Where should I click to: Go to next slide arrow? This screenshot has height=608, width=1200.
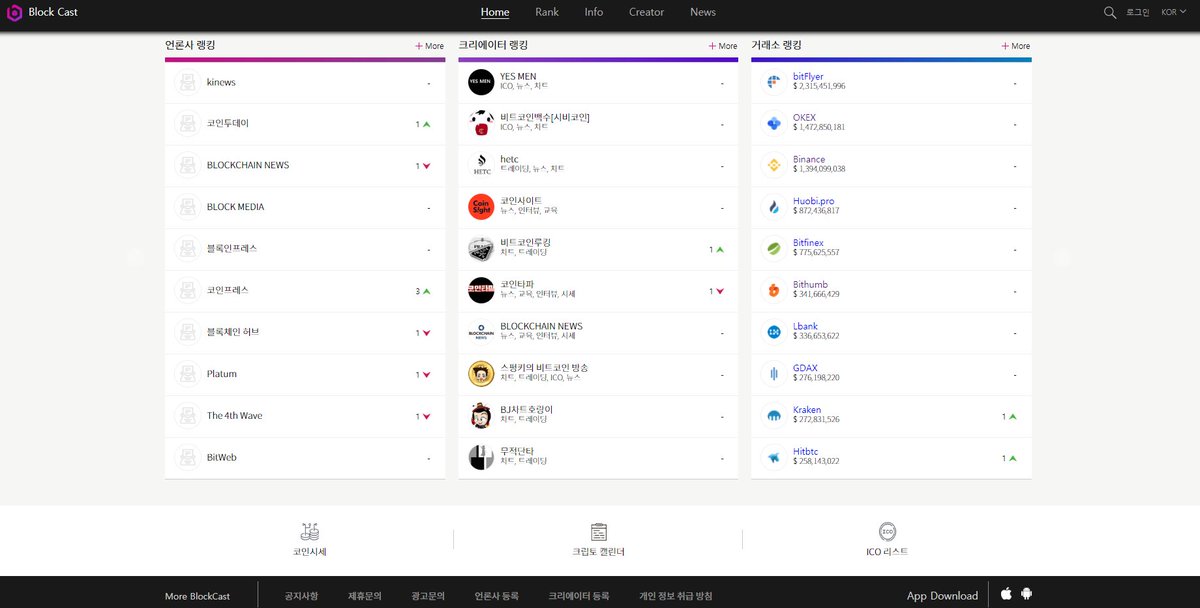1062,258
